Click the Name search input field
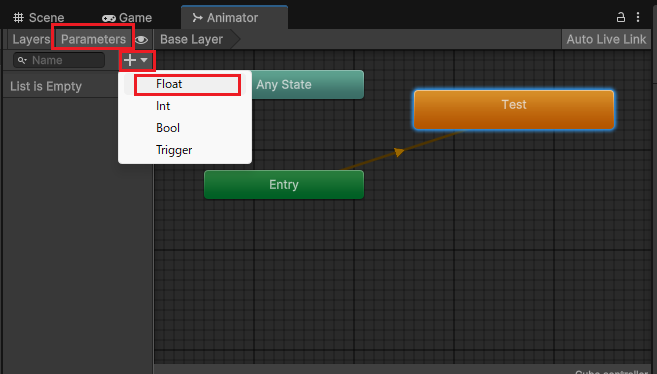This screenshot has width=657, height=374. point(59,60)
